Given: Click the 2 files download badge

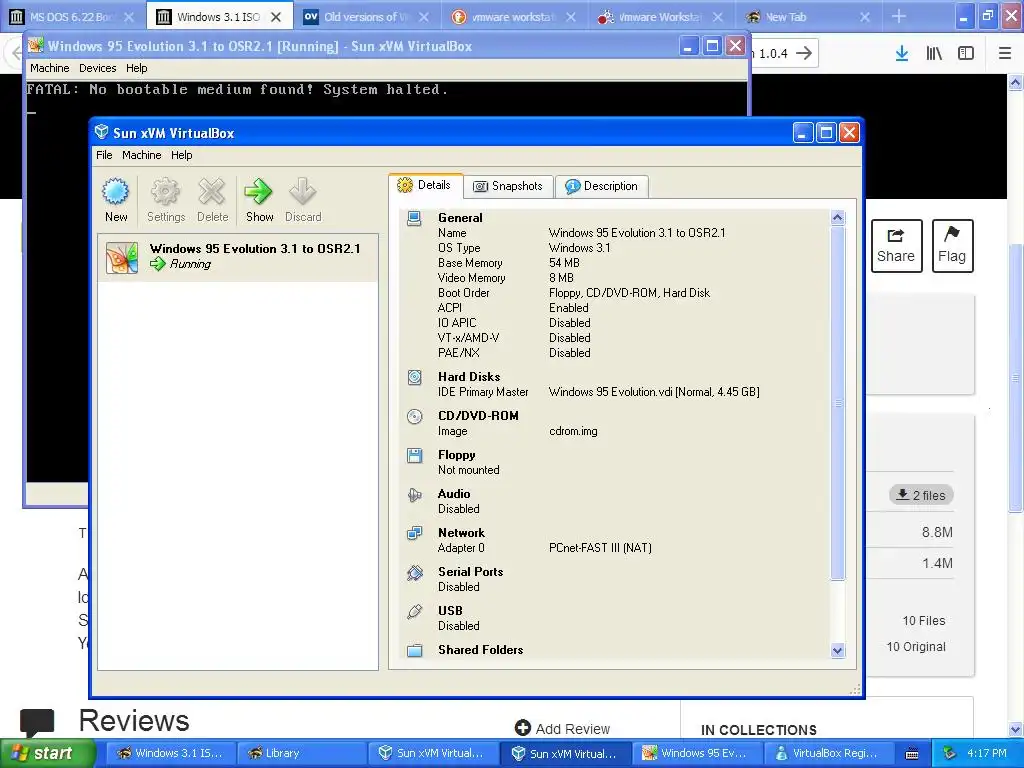Looking at the screenshot, I should click(x=921, y=495).
